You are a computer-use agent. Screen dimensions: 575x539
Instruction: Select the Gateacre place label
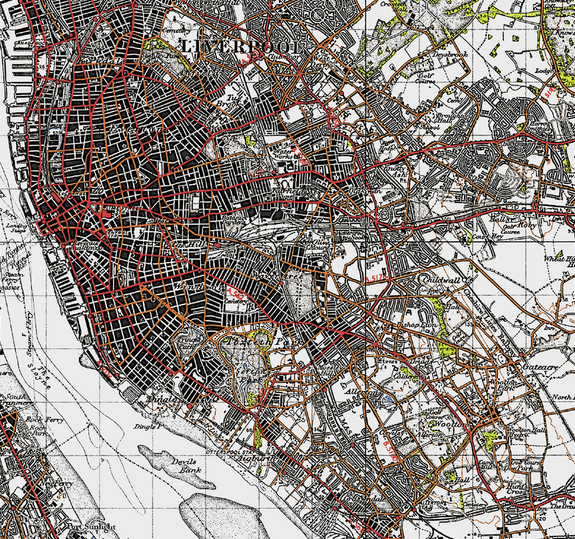click(540, 367)
